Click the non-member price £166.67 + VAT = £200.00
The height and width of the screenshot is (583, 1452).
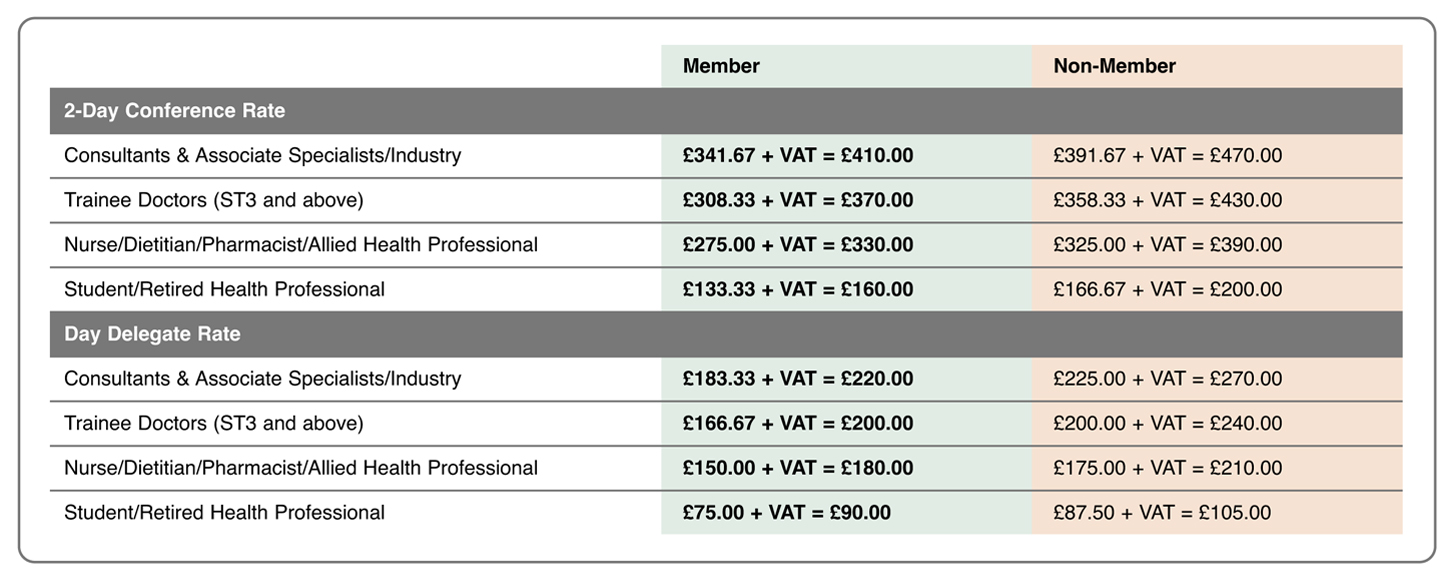click(1167, 290)
